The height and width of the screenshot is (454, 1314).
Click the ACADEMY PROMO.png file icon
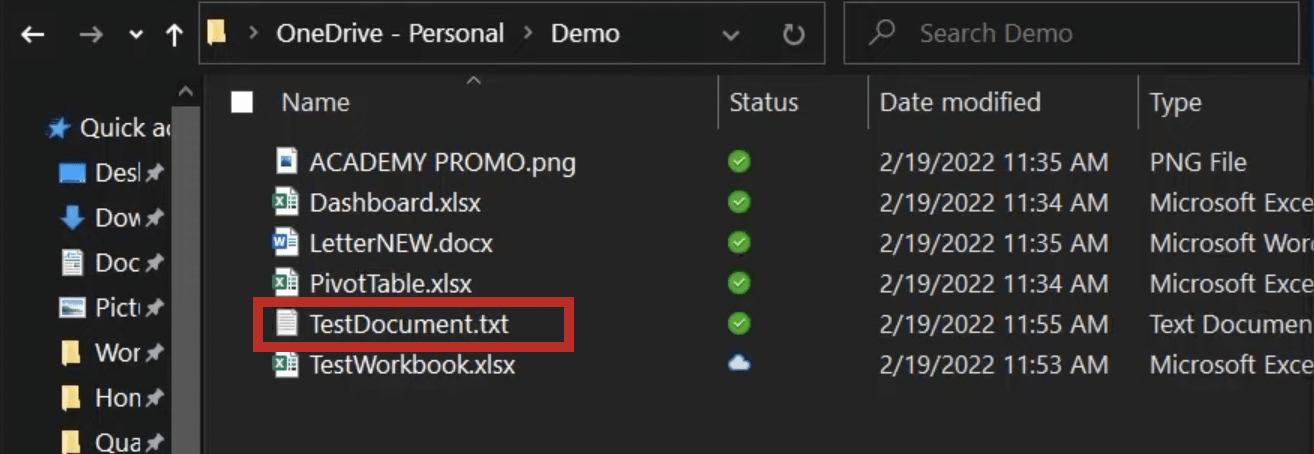pyautogui.click(x=287, y=161)
